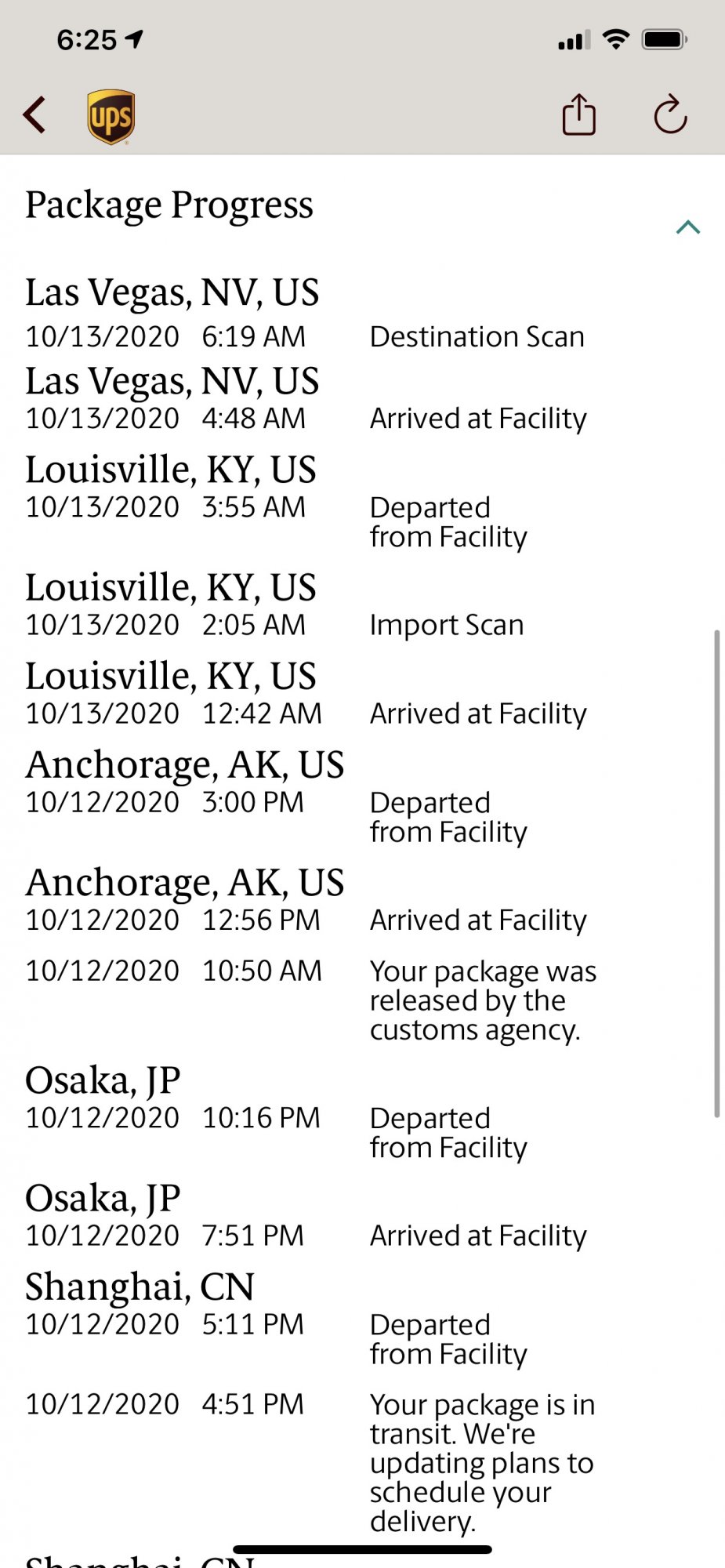Select the Package Progress heading

[169, 205]
